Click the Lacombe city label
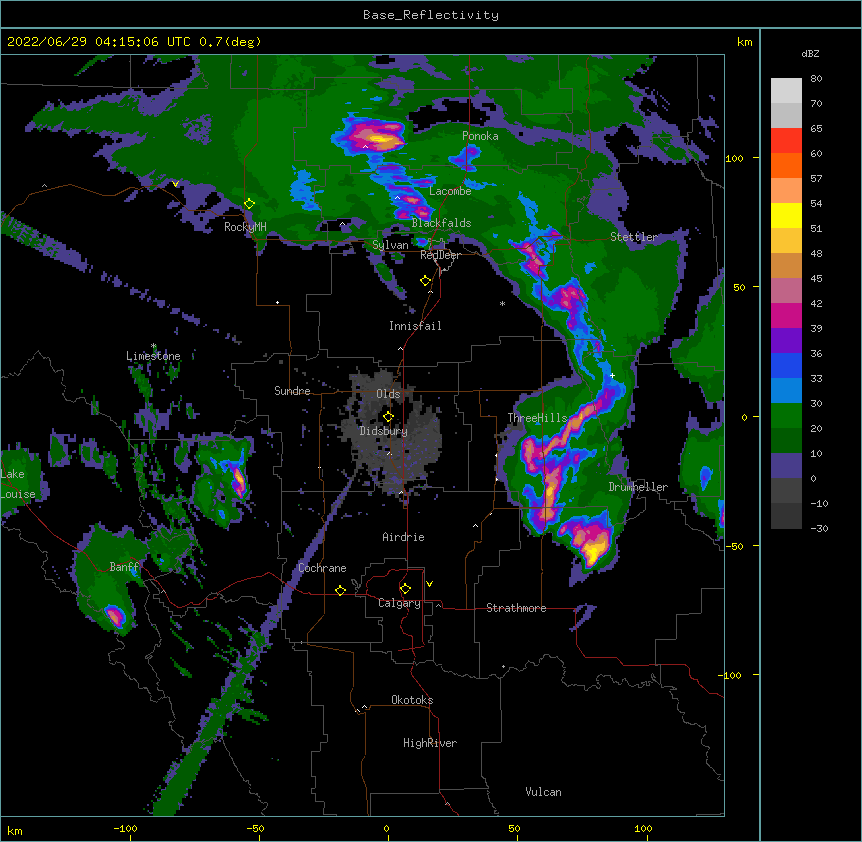Image resolution: width=862 pixels, height=842 pixels. [x=450, y=191]
